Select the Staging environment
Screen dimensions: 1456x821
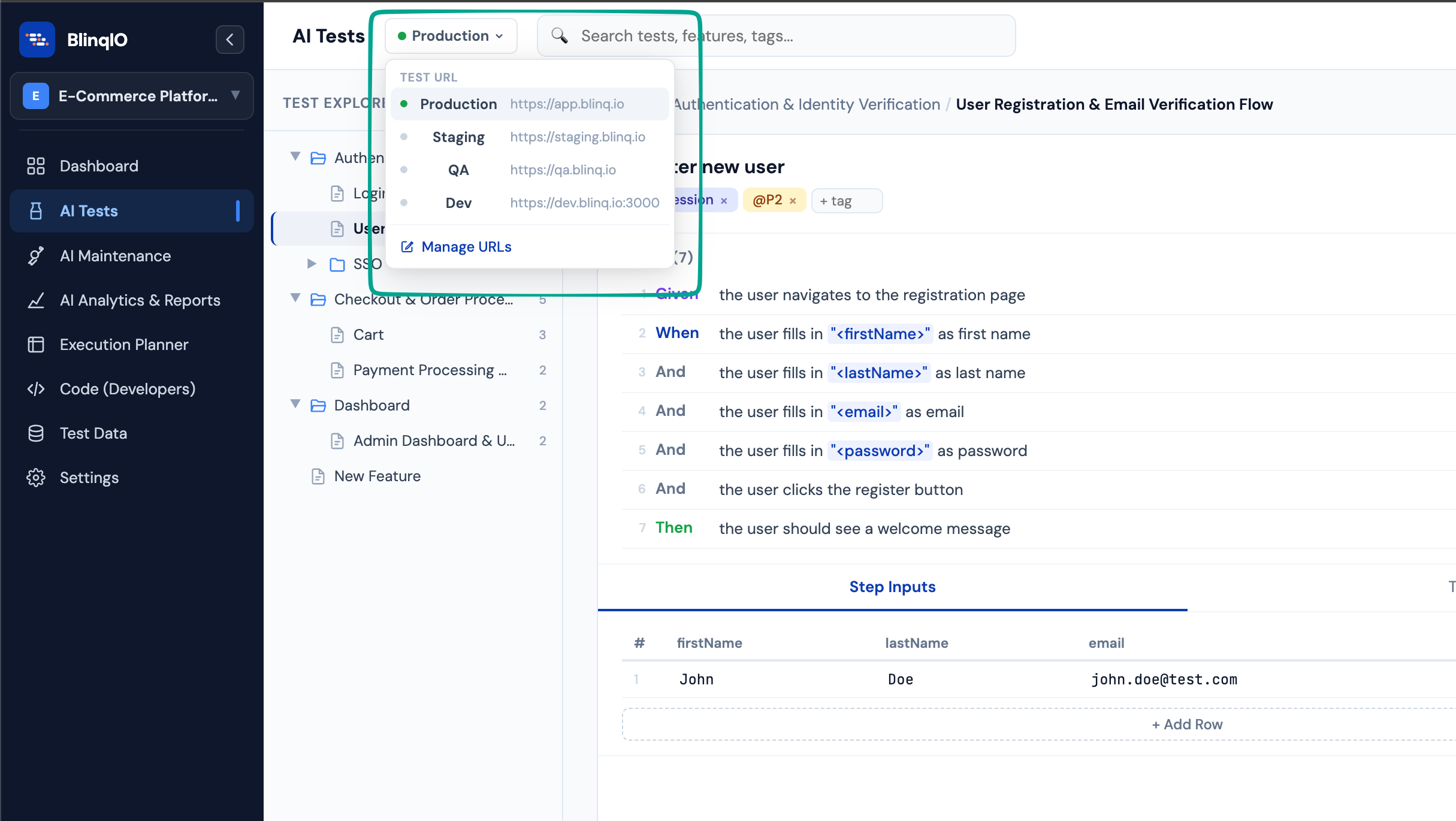click(x=458, y=137)
